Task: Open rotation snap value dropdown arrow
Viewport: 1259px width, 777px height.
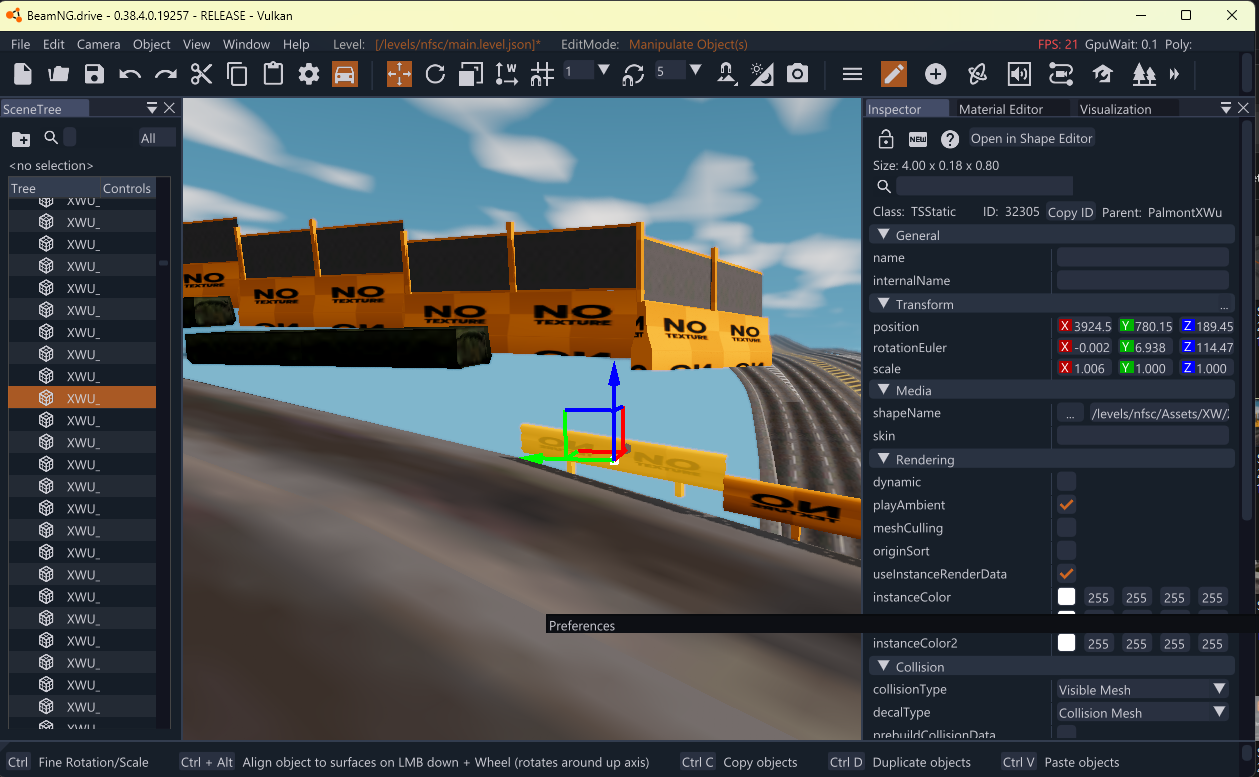Action: 695,70
